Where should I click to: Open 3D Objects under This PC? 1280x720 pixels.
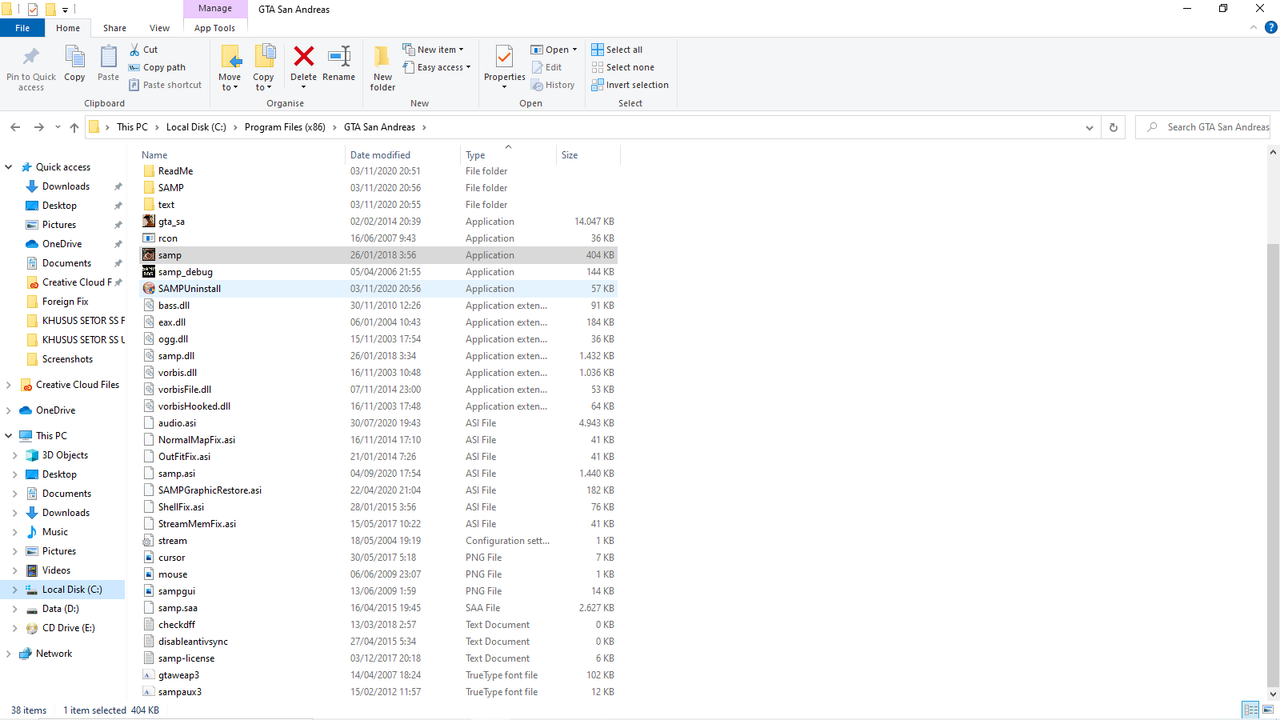click(65, 455)
